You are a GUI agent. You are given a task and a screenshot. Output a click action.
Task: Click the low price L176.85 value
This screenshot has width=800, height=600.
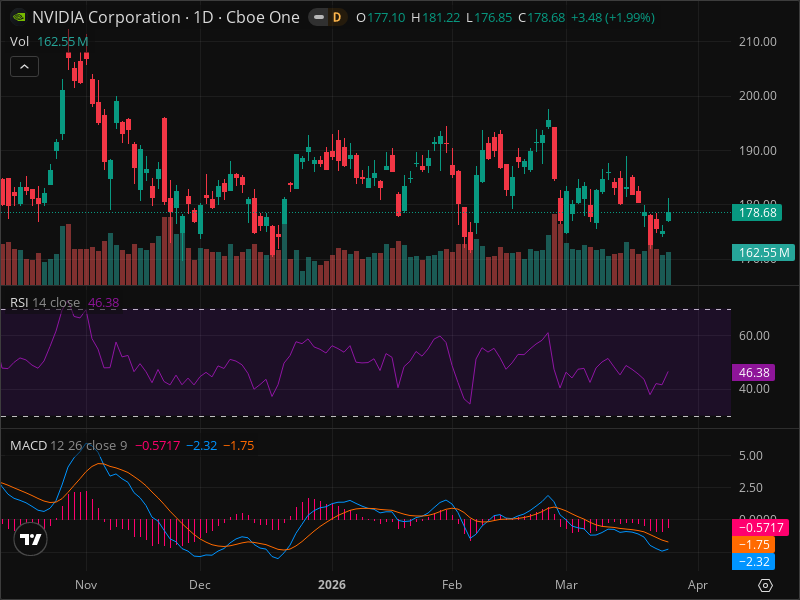[x=489, y=18]
